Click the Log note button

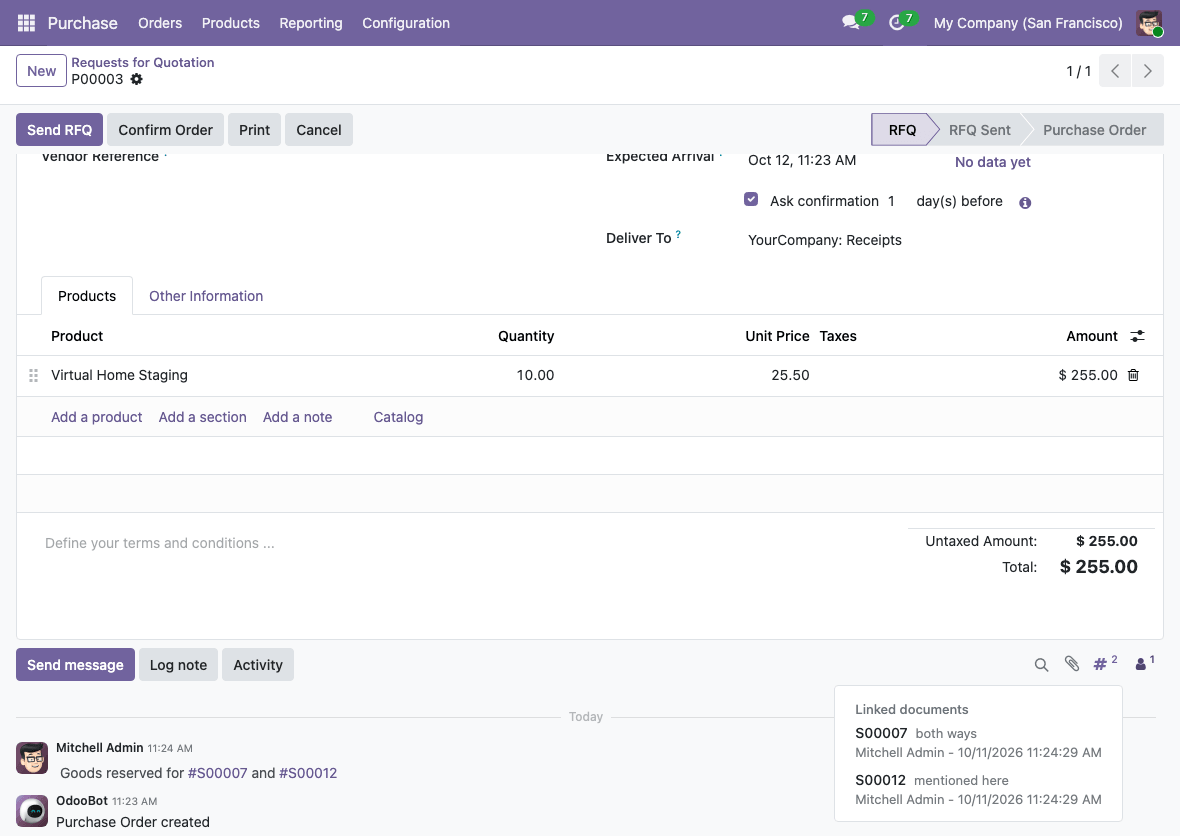(x=178, y=664)
